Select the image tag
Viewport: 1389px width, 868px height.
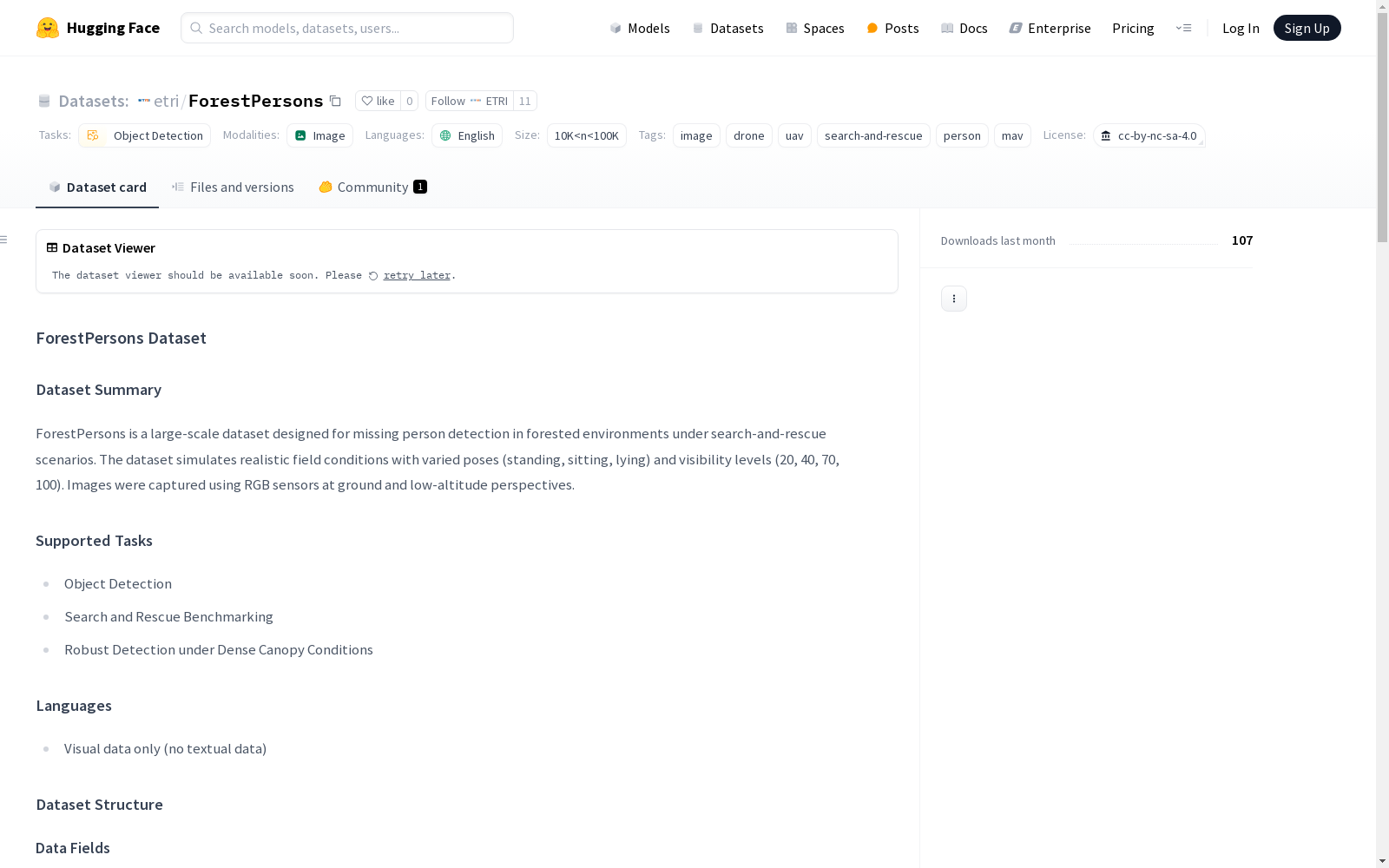pyautogui.click(x=696, y=135)
